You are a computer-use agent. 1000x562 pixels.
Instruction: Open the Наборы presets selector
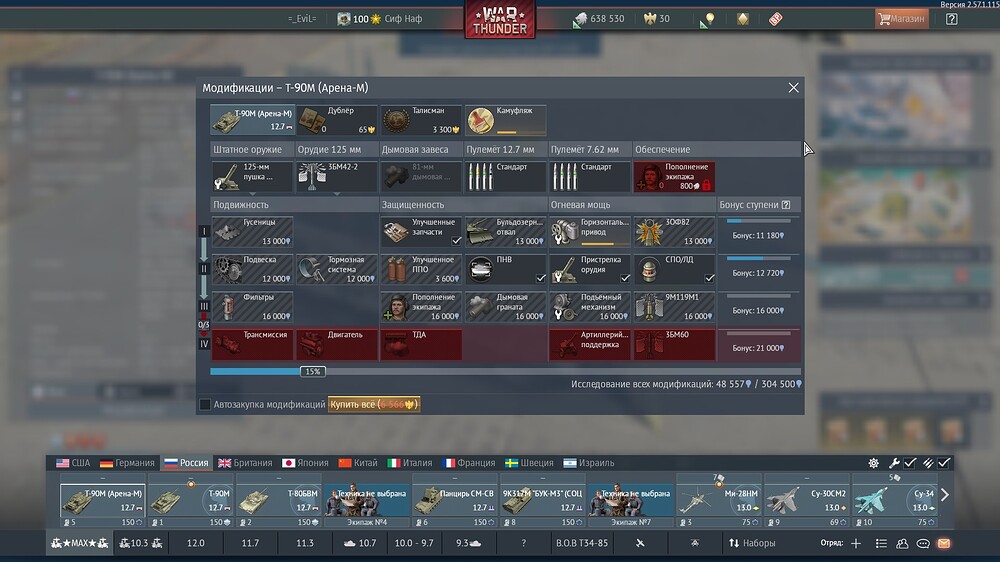click(752, 544)
